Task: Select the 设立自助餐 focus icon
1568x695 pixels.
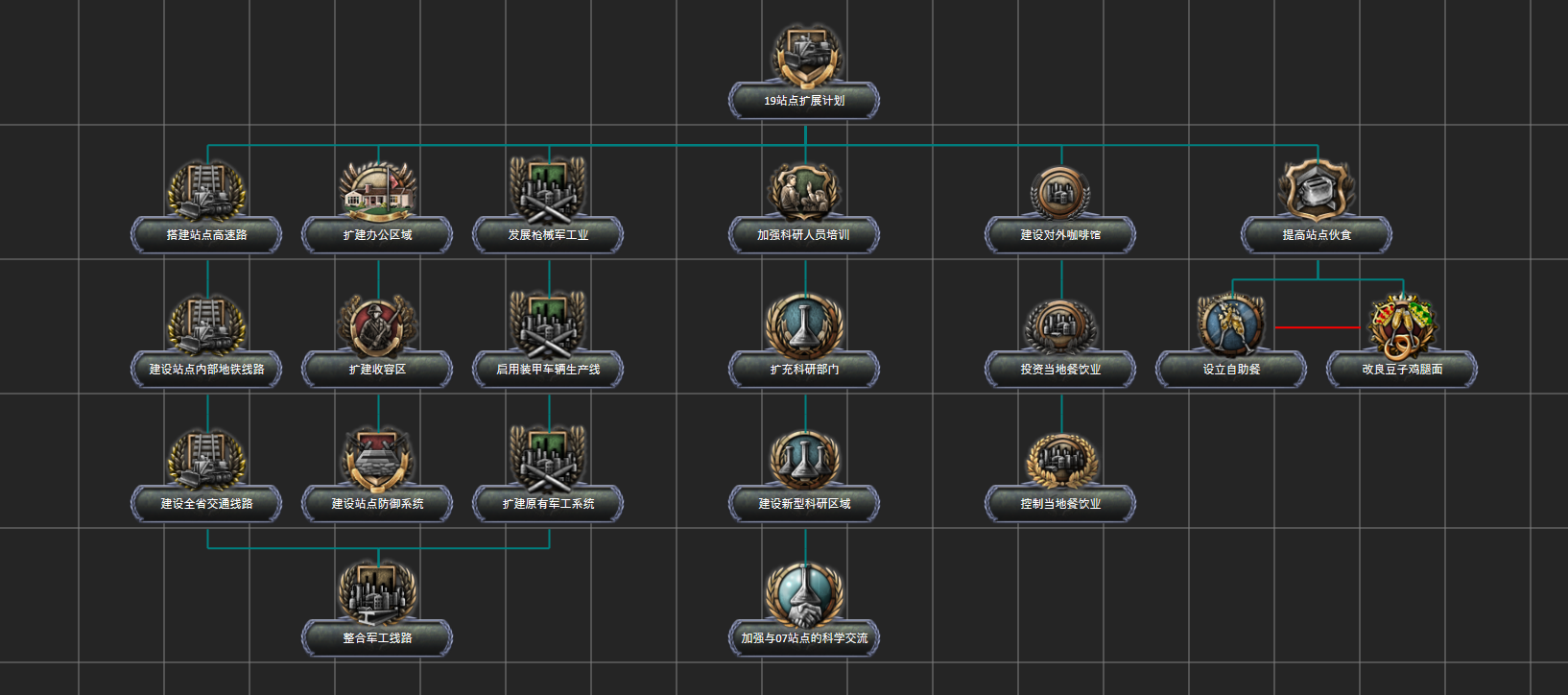Action: coord(1232,324)
